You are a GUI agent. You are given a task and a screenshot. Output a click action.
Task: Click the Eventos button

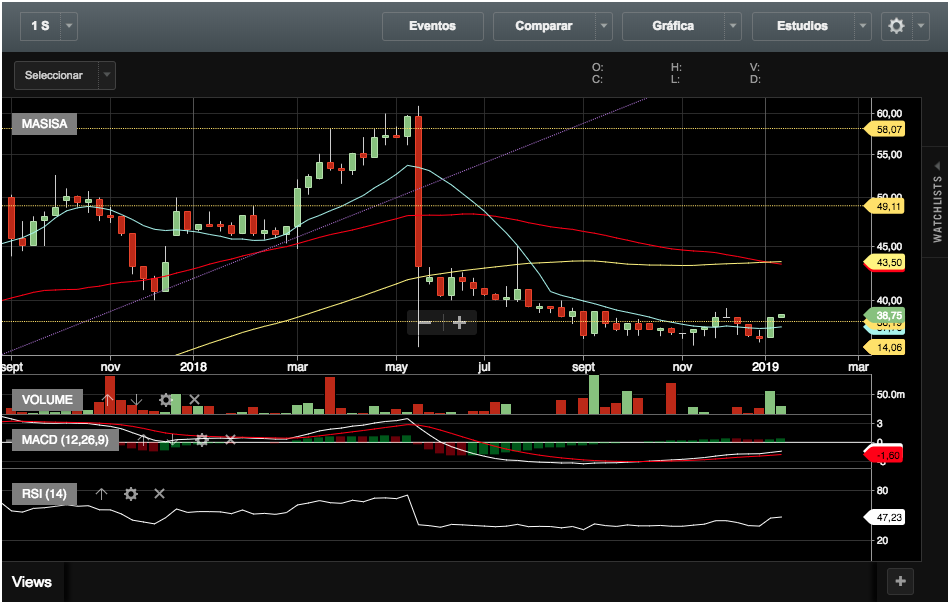coord(432,26)
